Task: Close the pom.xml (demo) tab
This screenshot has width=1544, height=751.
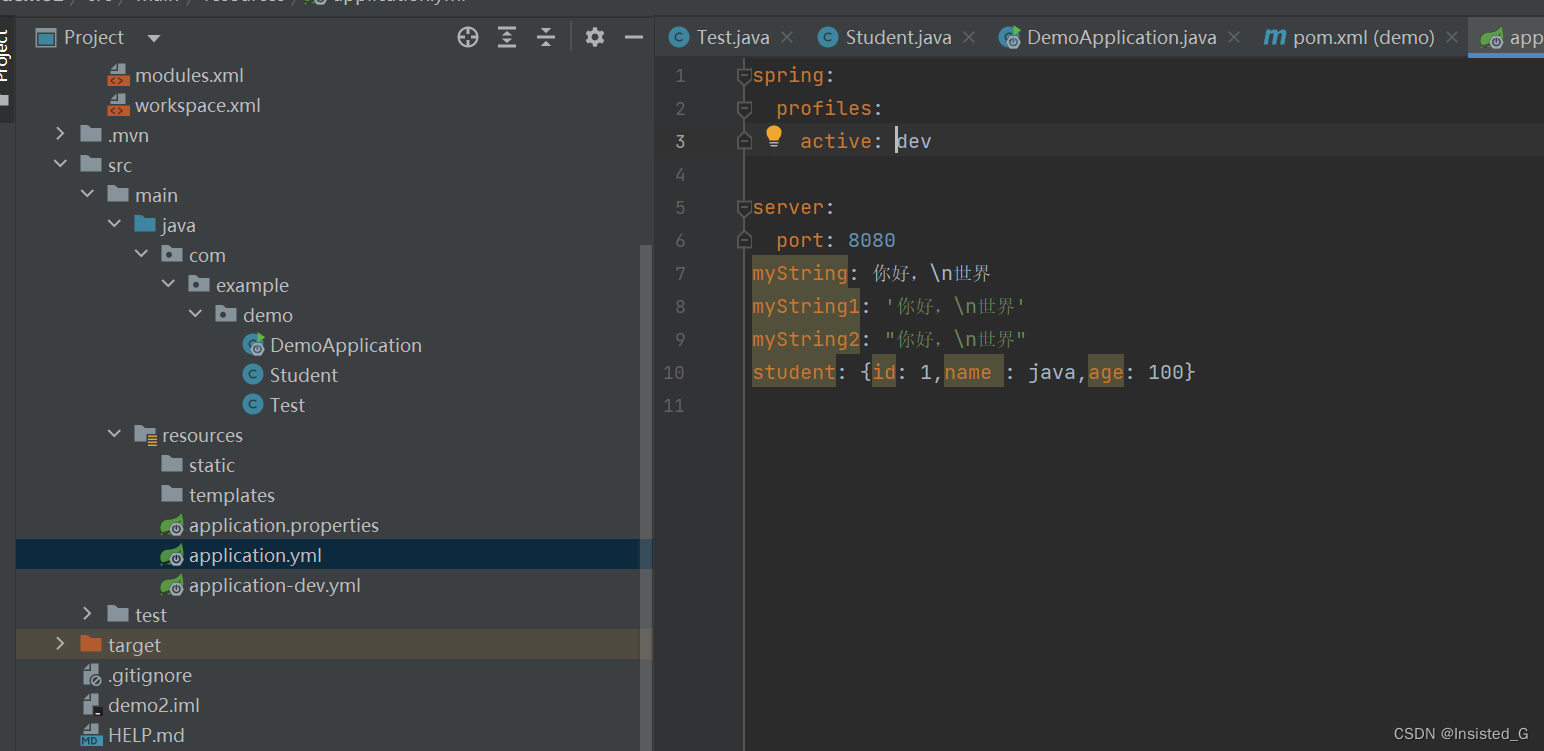Action: tap(1452, 38)
